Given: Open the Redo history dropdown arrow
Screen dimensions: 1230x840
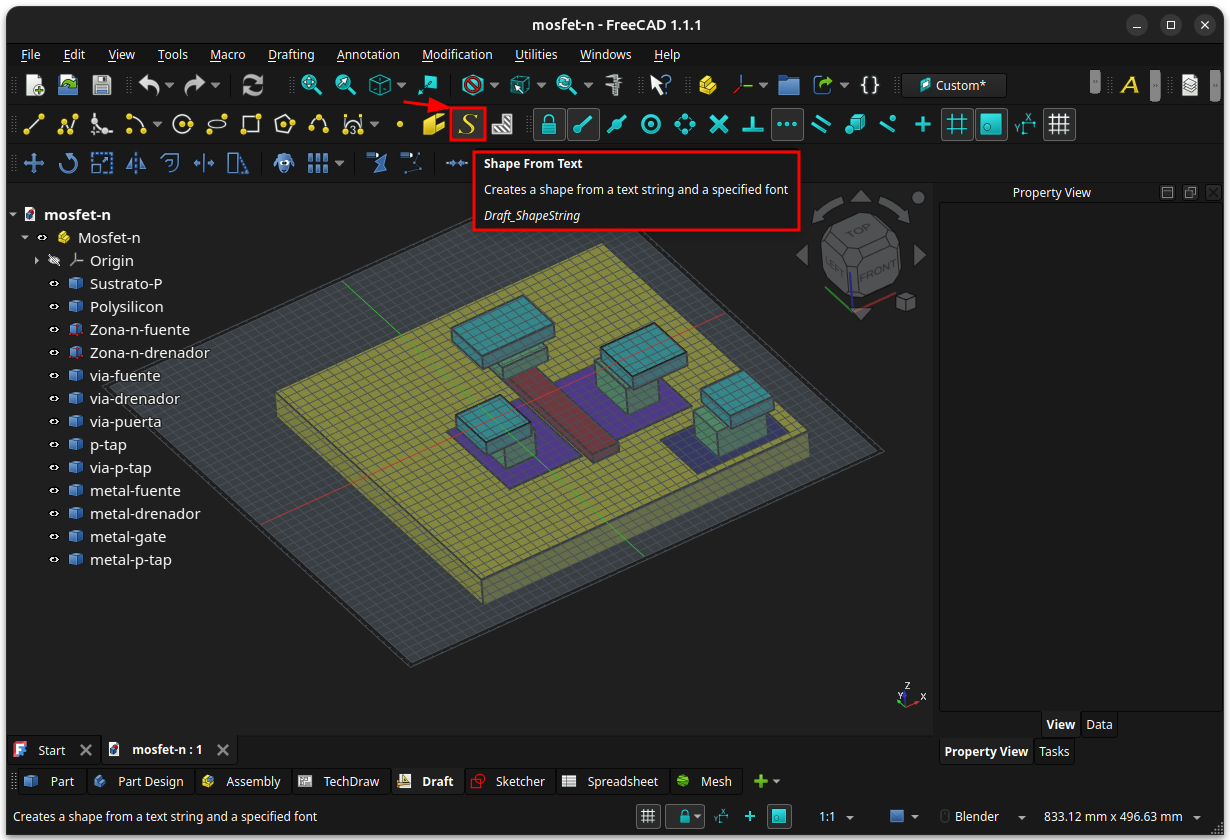Looking at the screenshot, I should 215,86.
